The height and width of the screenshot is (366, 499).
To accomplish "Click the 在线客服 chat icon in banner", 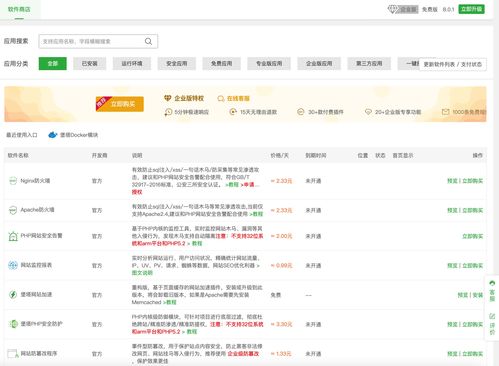I will tap(220, 99).
